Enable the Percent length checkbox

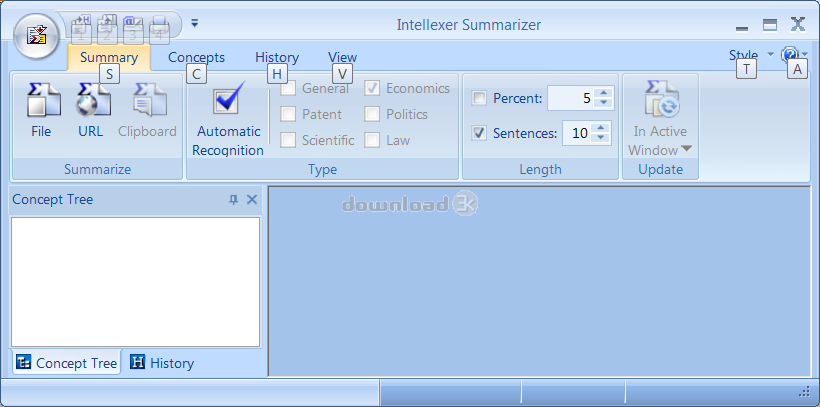pos(479,98)
